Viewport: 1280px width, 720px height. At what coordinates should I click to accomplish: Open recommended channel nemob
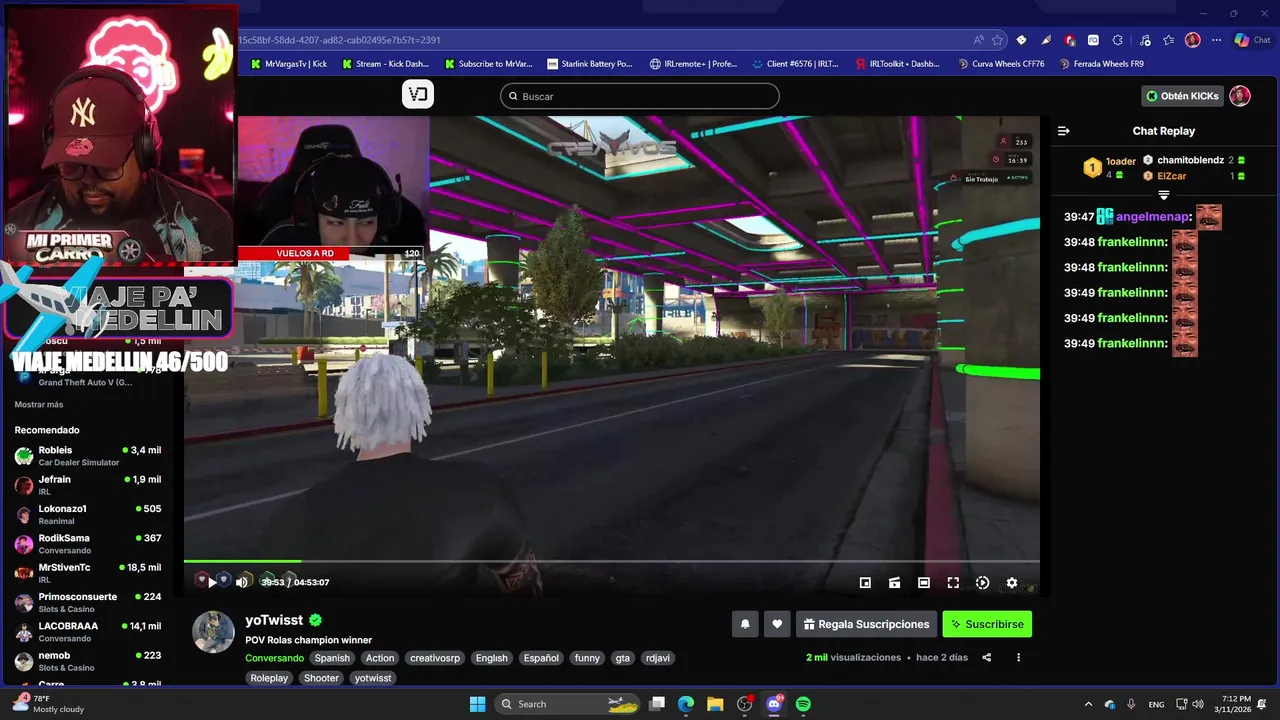[x=88, y=661]
